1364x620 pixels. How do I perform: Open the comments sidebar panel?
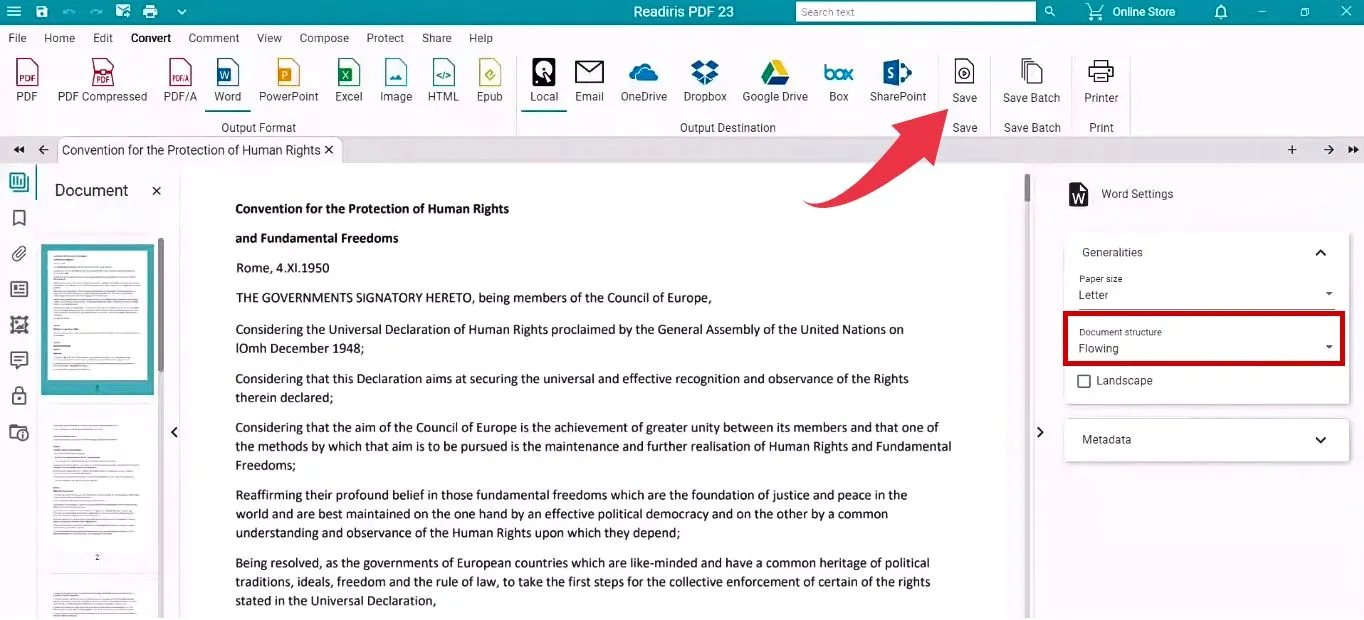[18, 360]
